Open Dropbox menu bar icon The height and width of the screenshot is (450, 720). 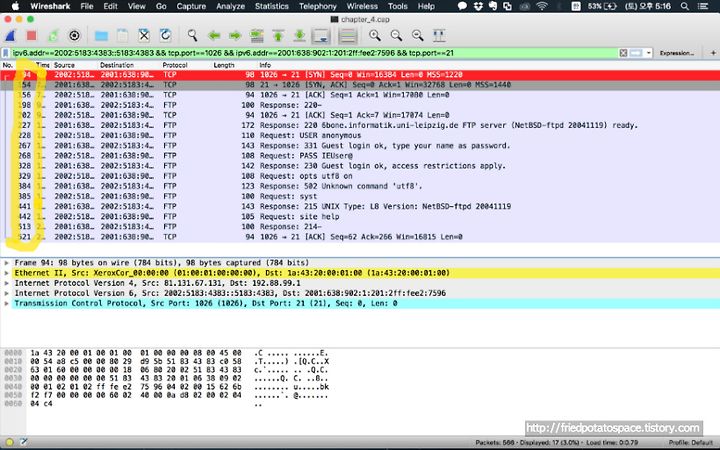[x=478, y=6]
